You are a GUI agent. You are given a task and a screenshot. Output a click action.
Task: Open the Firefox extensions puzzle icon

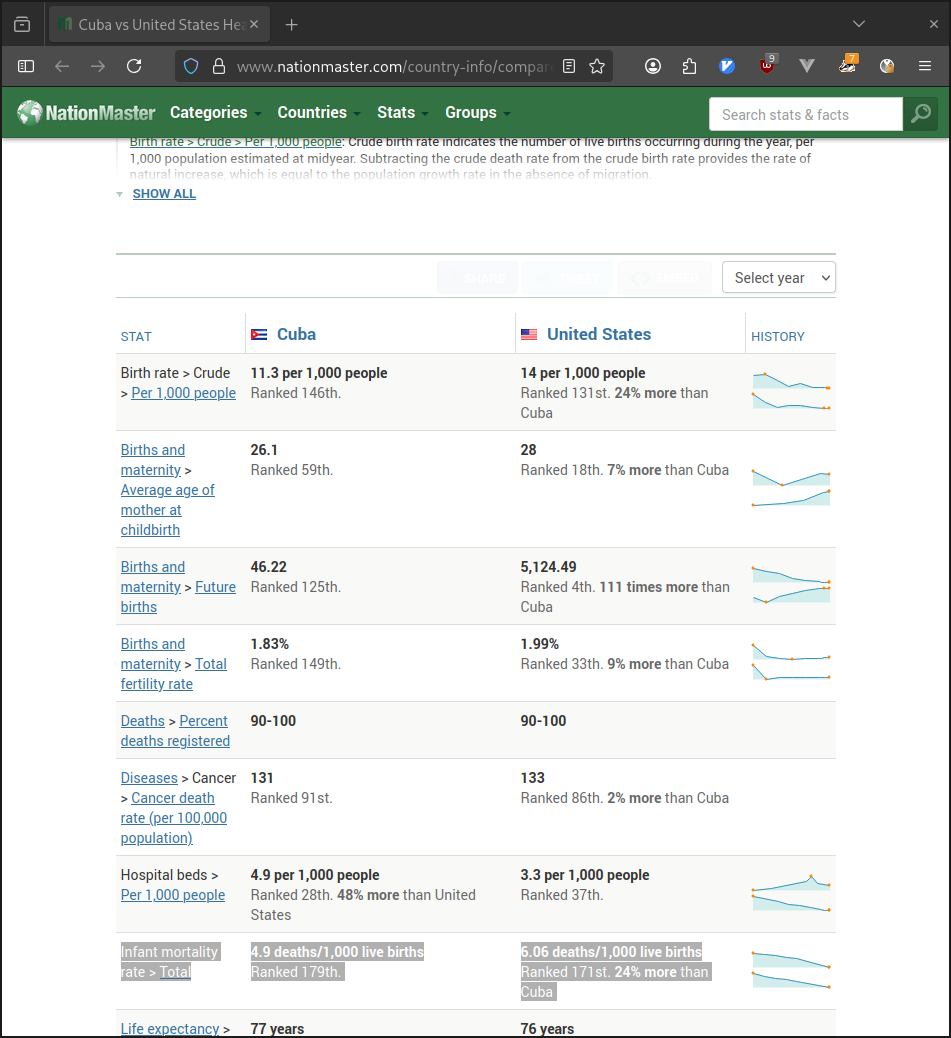689,66
